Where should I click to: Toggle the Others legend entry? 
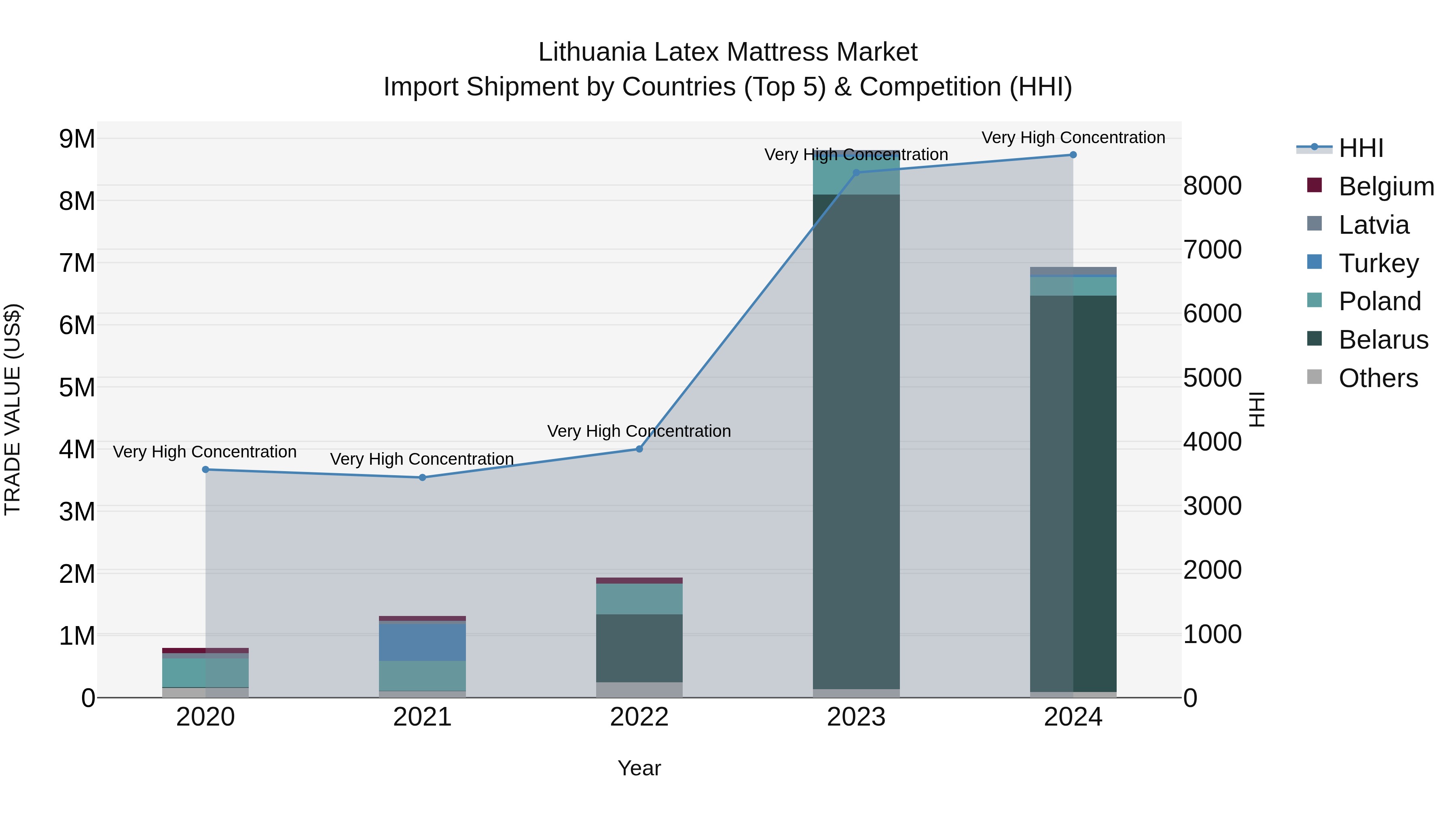[1362, 378]
